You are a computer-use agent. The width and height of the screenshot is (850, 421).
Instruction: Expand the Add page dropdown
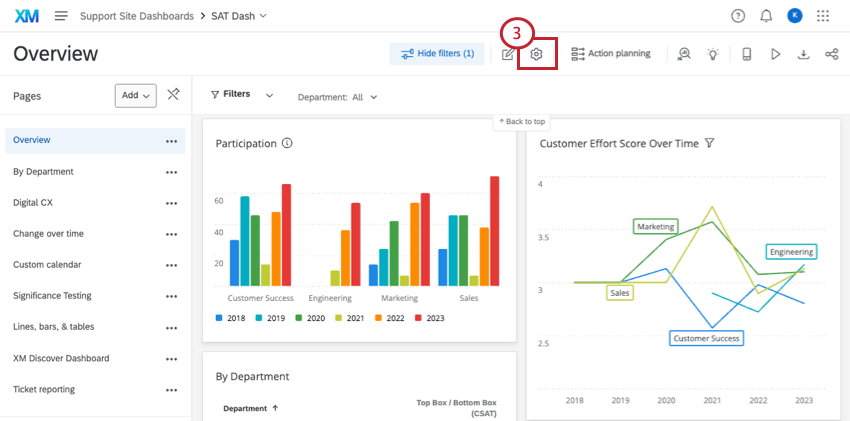[x=136, y=95]
